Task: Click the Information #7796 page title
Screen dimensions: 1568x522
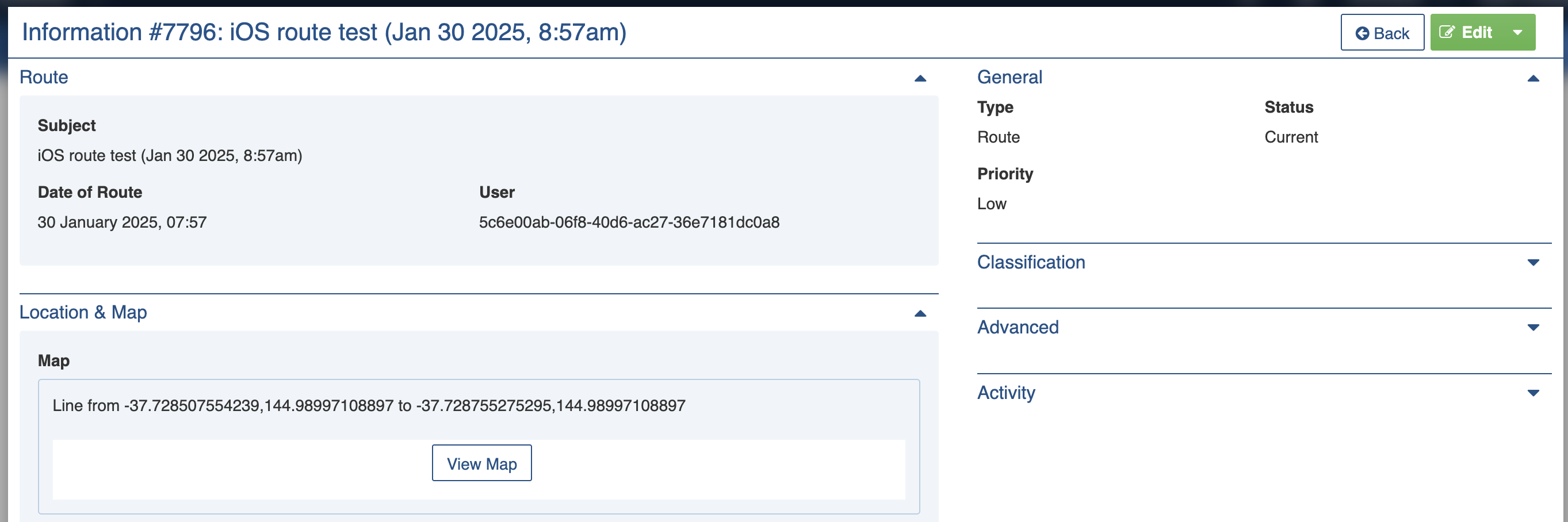Action: (324, 32)
